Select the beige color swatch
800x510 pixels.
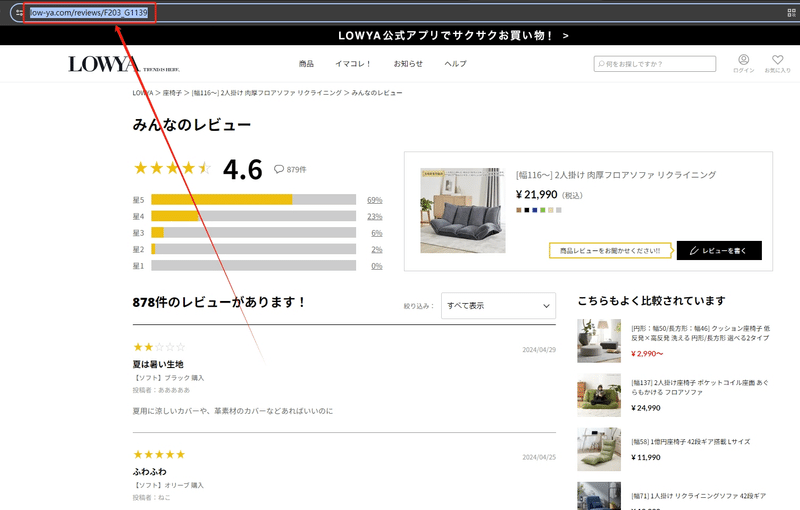[x=551, y=210]
